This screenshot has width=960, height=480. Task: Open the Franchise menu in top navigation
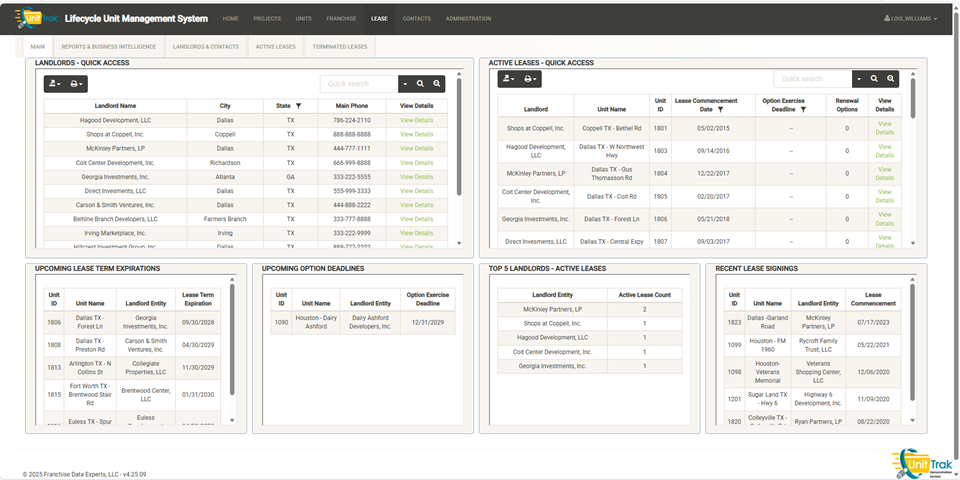tap(341, 18)
